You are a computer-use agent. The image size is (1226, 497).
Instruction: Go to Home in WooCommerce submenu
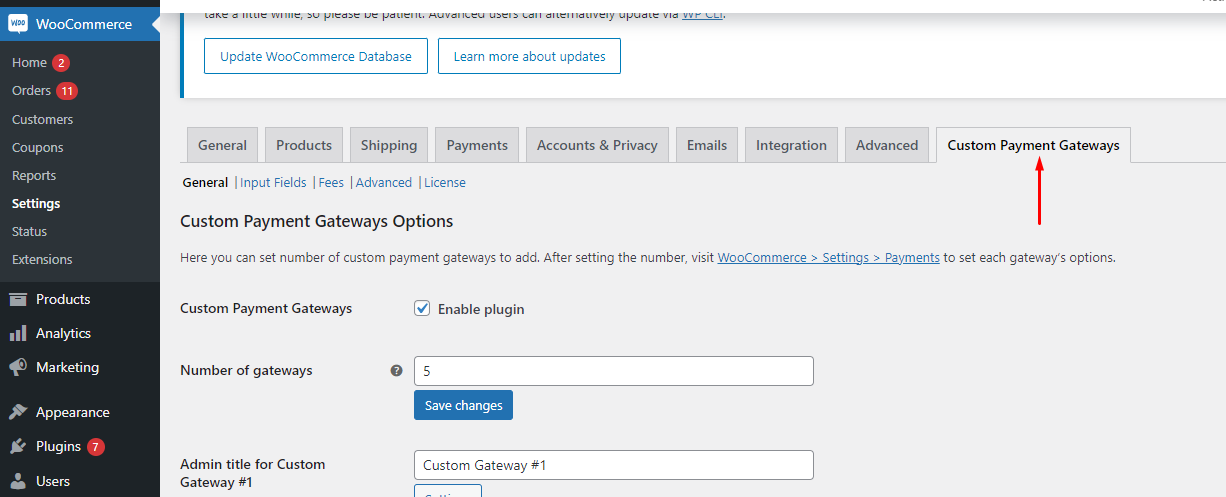[x=29, y=63]
